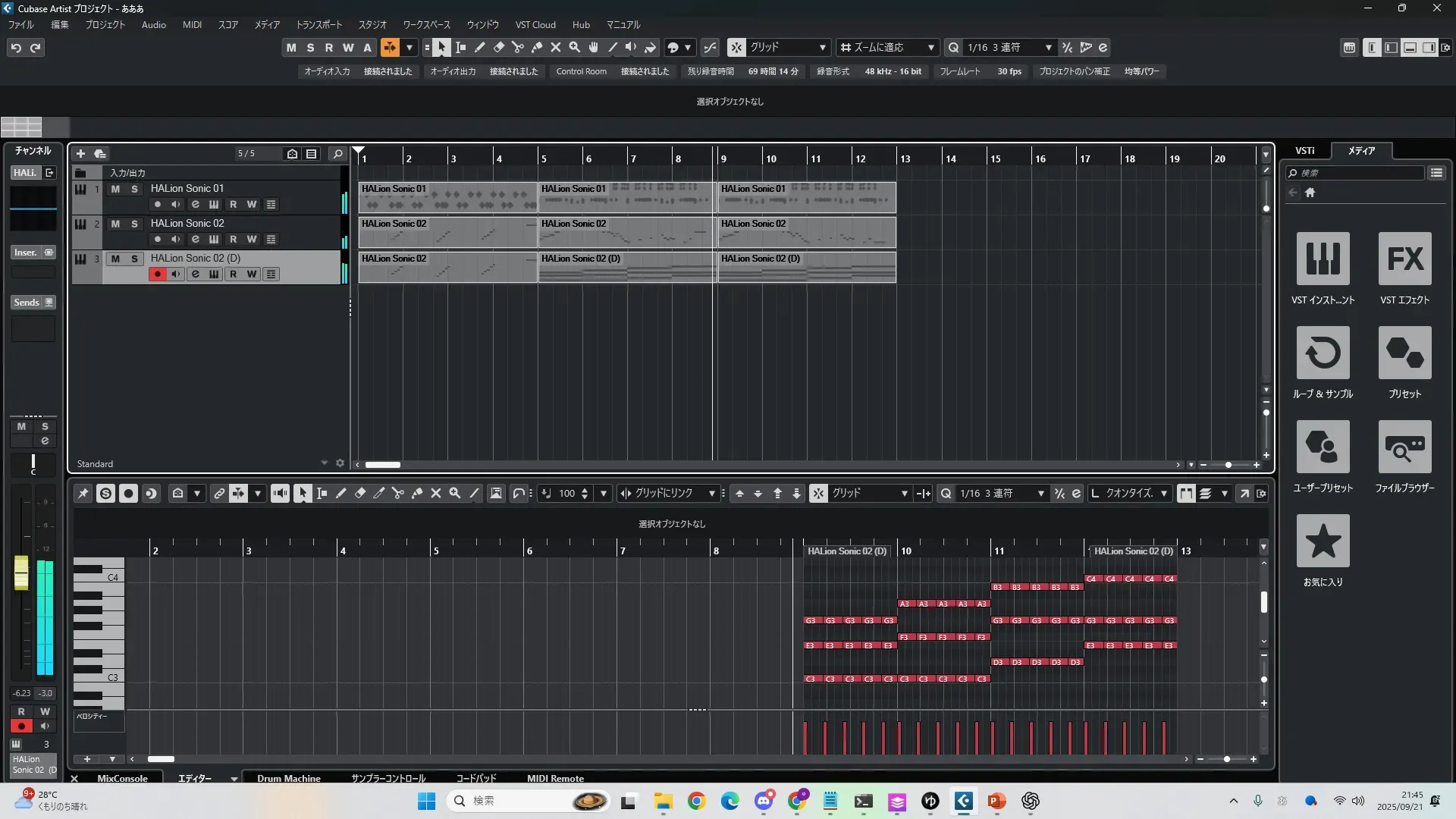Select the Eraser tool in top toolbar

[499, 47]
